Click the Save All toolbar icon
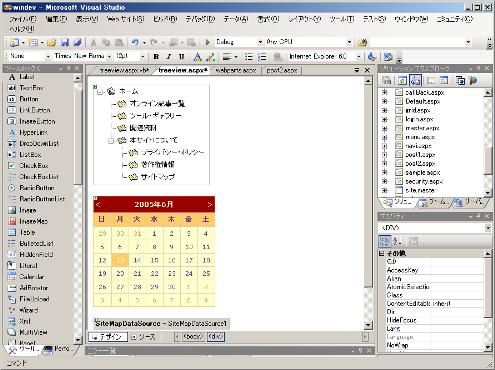 pyautogui.click(x=77, y=42)
